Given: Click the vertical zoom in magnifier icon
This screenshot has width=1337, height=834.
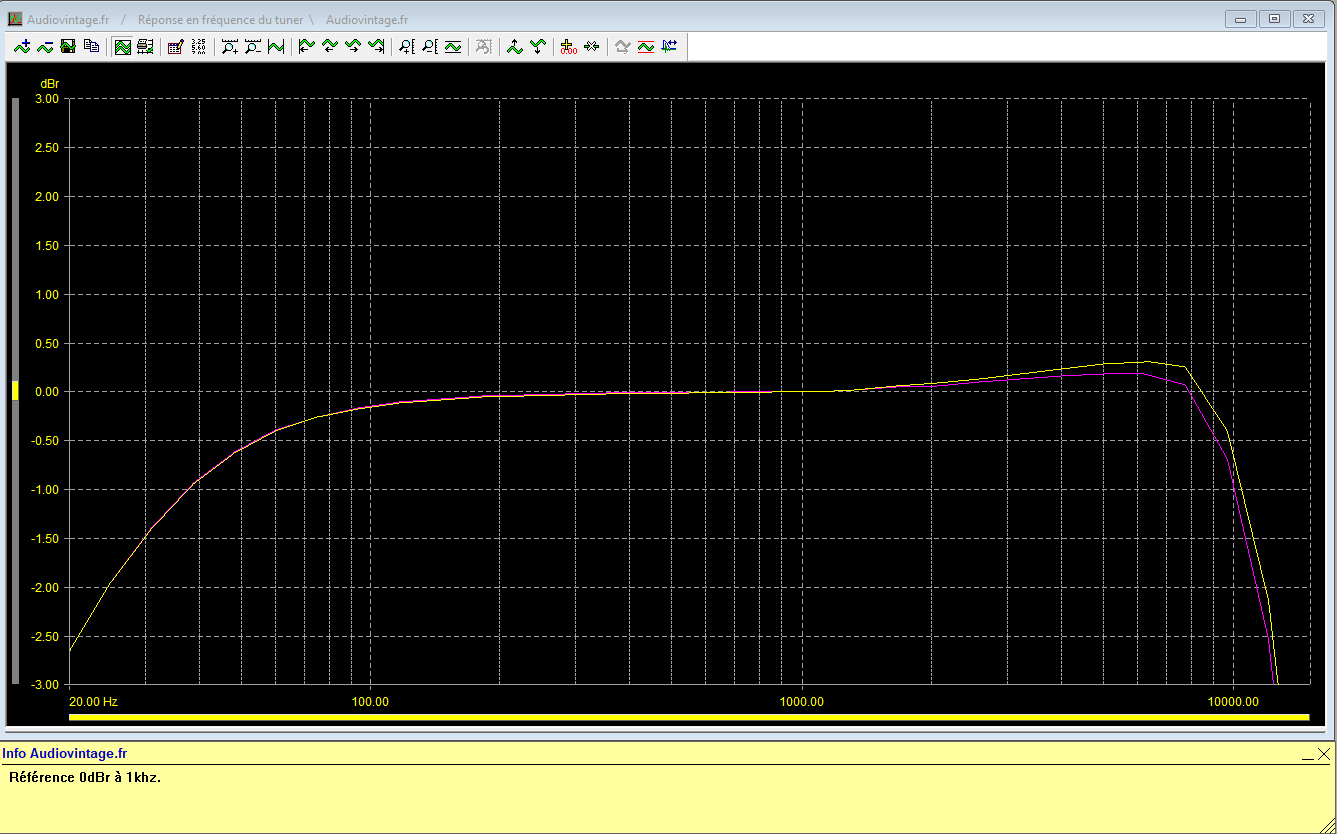Looking at the screenshot, I should [406, 46].
